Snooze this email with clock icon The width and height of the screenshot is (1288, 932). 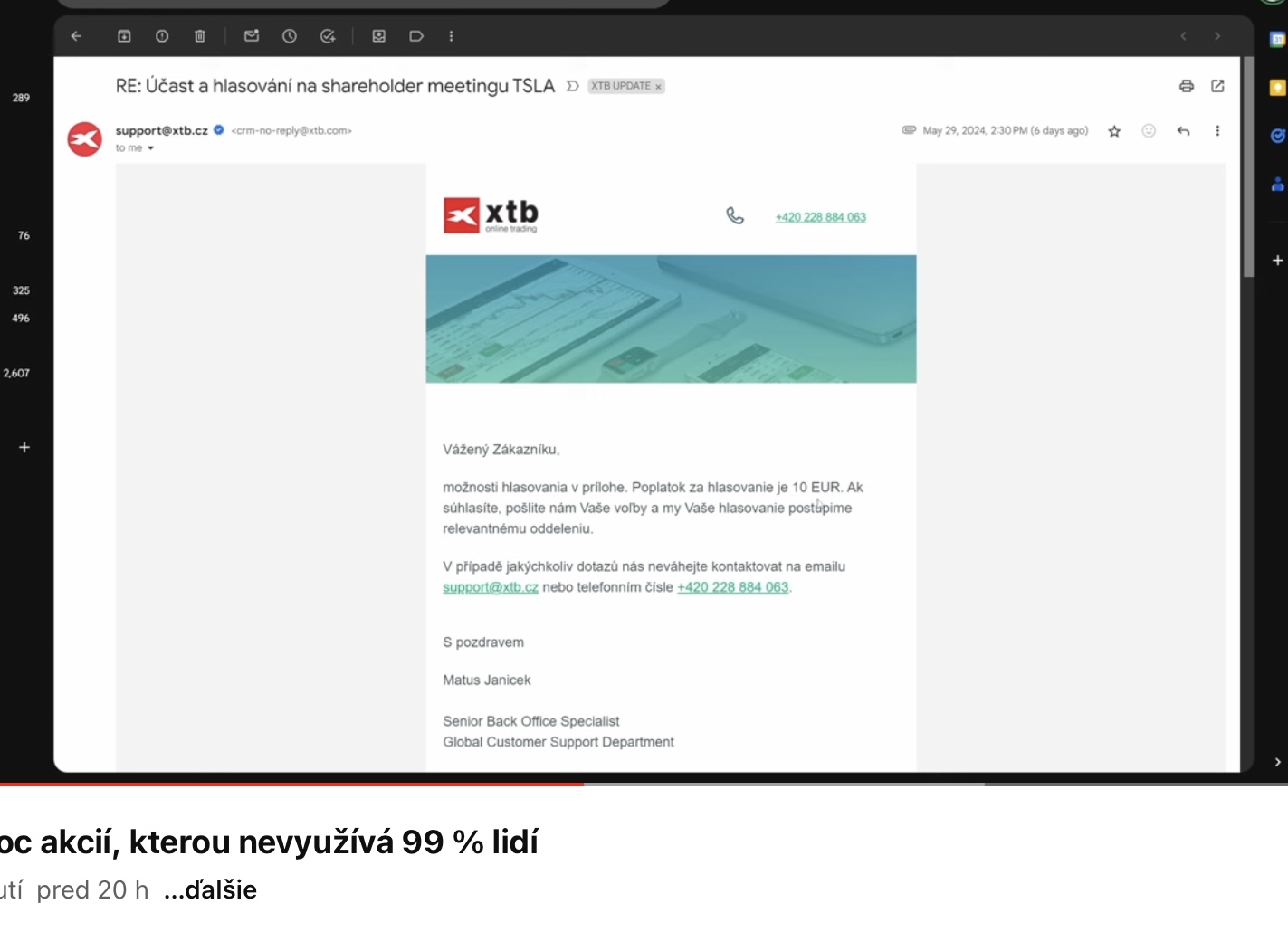(290, 36)
